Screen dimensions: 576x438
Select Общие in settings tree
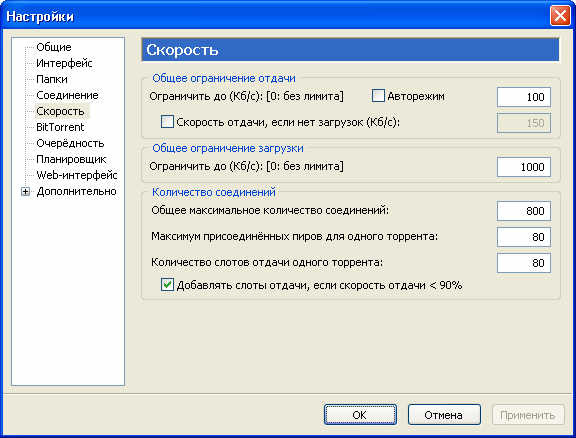tap(54, 47)
